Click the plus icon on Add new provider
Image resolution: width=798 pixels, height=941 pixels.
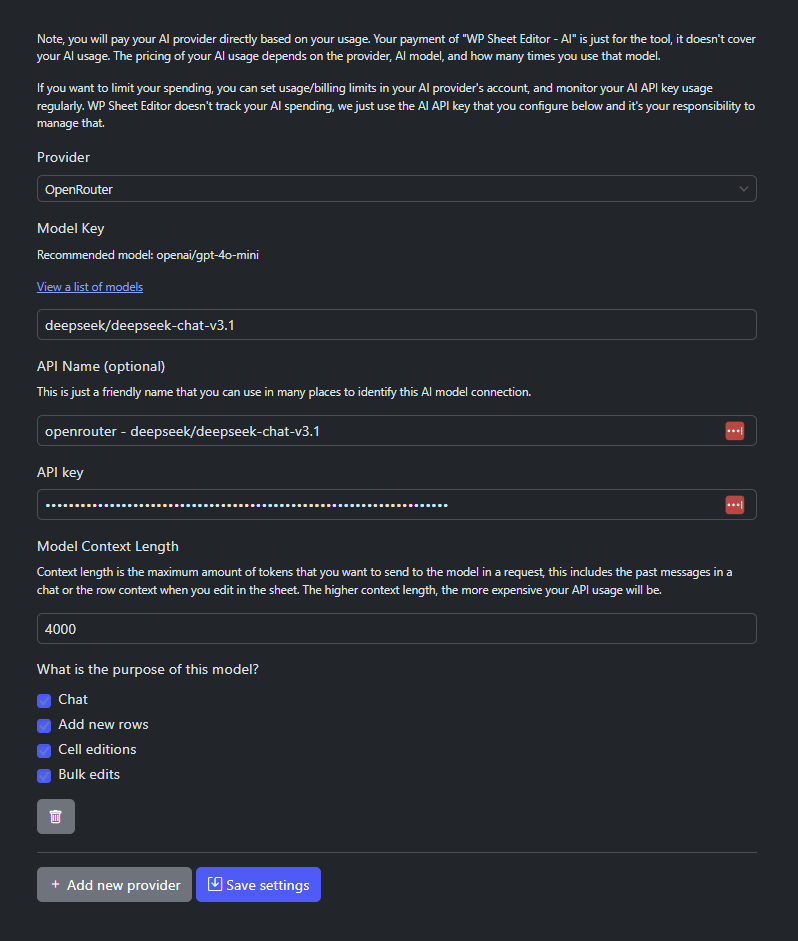click(55, 885)
